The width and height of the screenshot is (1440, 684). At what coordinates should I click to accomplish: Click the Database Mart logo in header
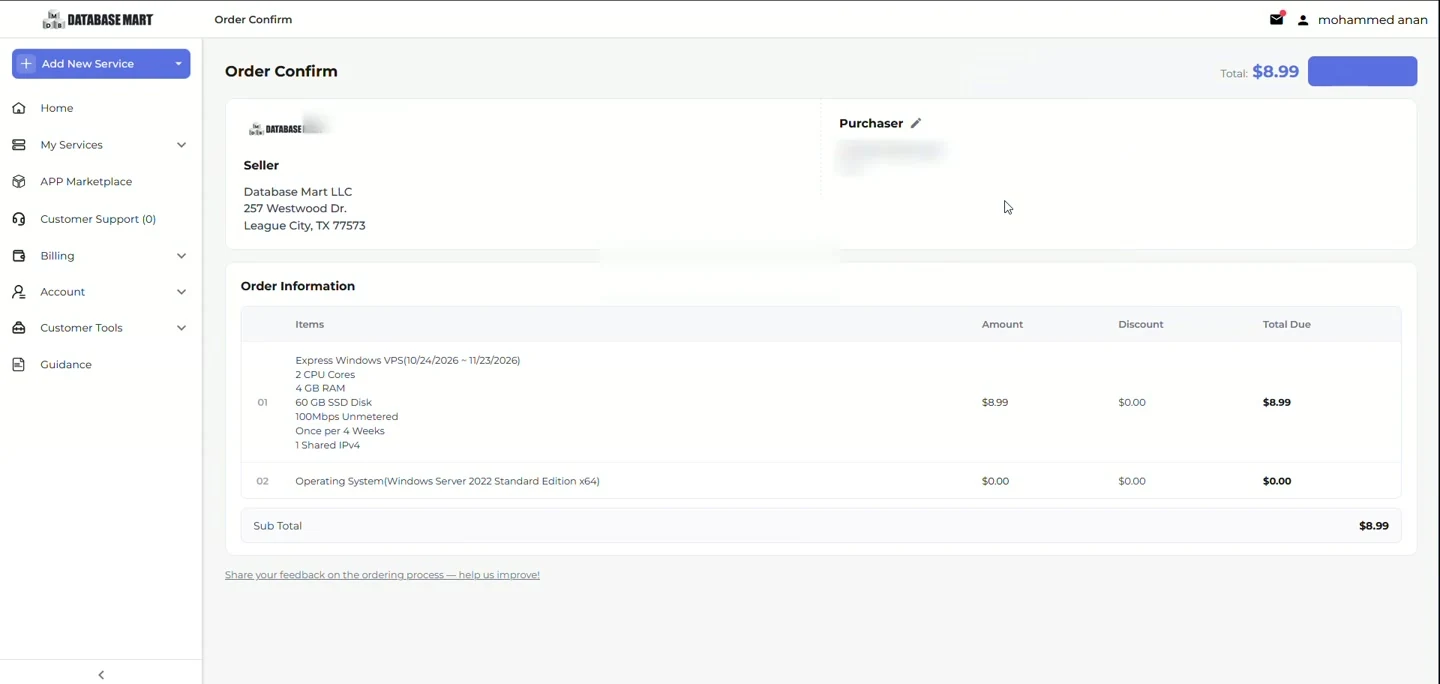tap(98, 20)
